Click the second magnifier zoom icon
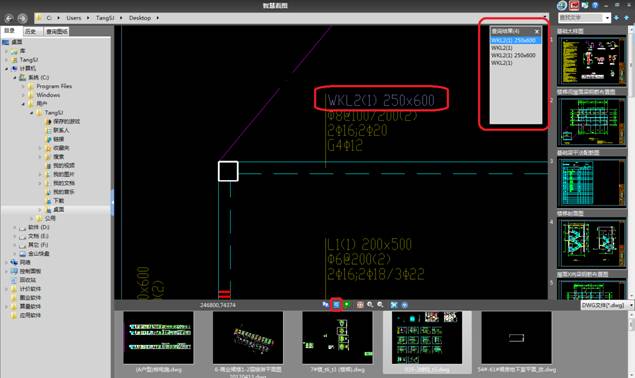This screenshot has height=378, width=635. [380, 304]
